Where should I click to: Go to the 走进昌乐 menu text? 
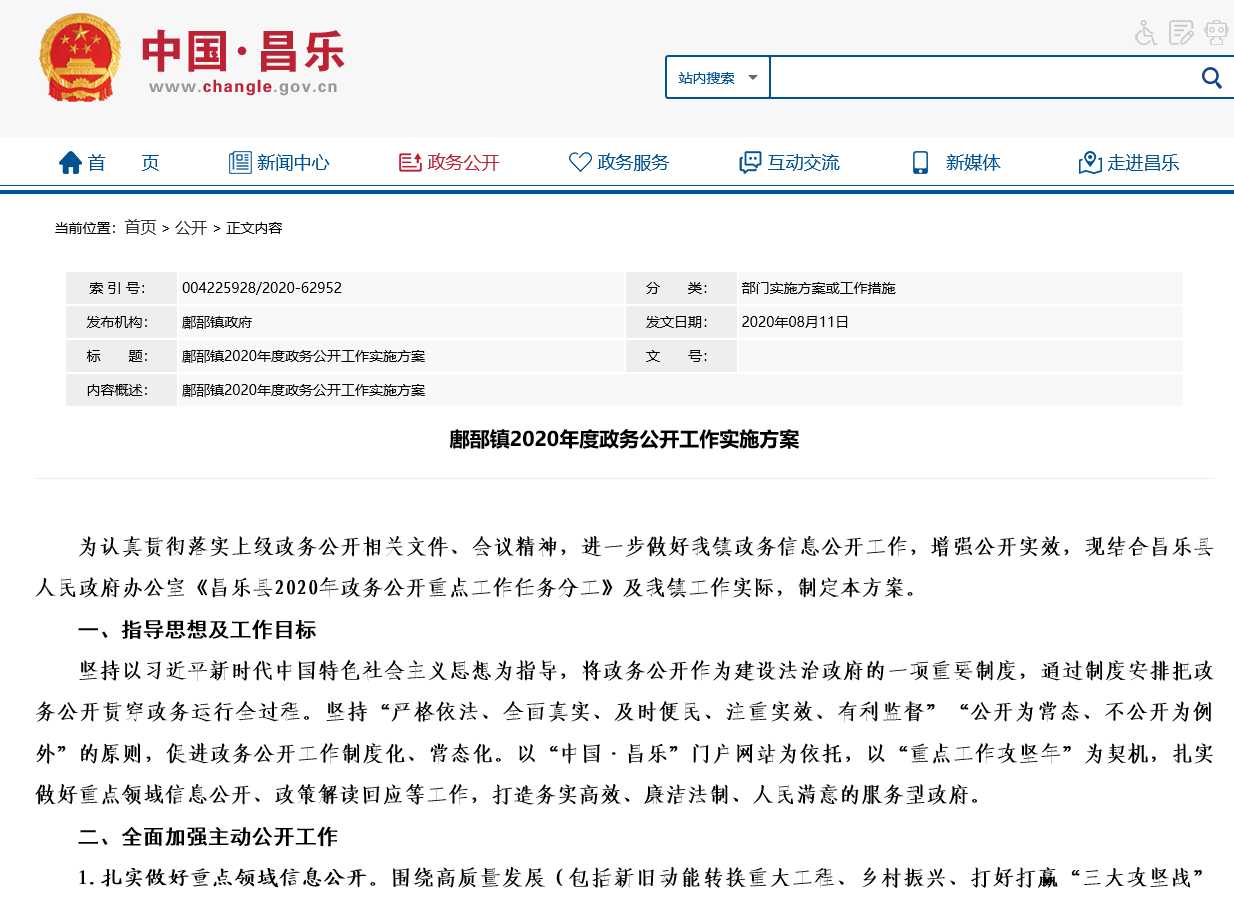[1143, 163]
